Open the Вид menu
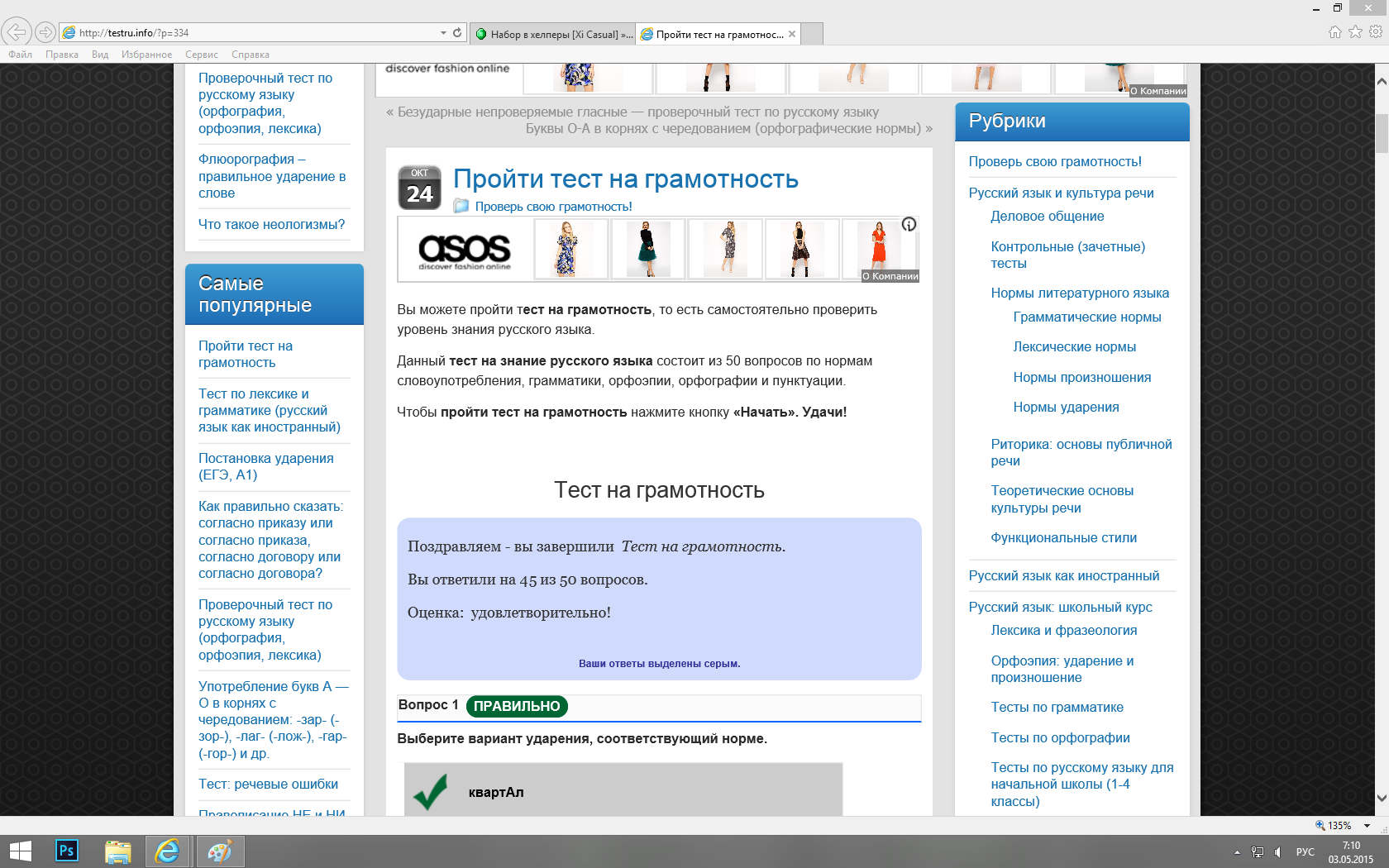 pyautogui.click(x=100, y=55)
